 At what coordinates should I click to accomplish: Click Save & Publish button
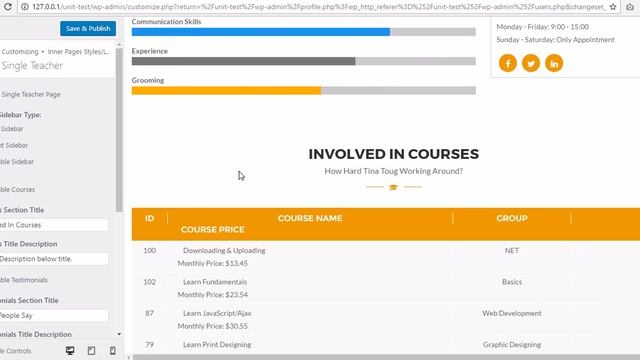[x=88, y=29]
